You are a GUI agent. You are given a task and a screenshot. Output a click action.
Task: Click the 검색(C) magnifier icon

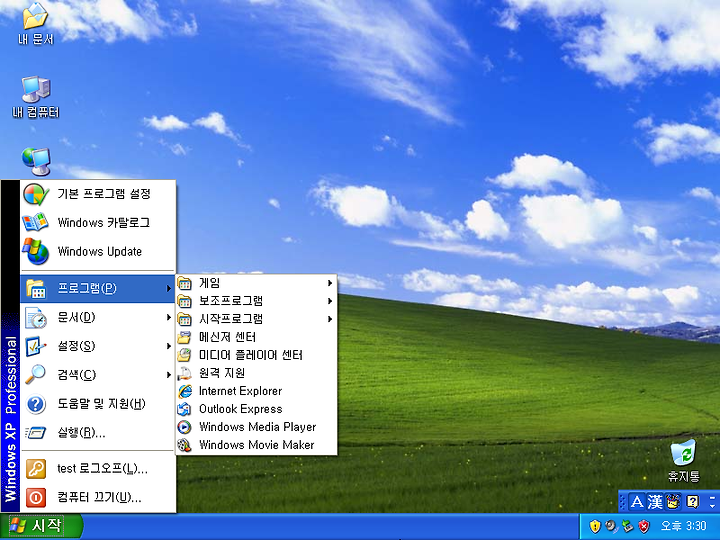(x=35, y=375)
